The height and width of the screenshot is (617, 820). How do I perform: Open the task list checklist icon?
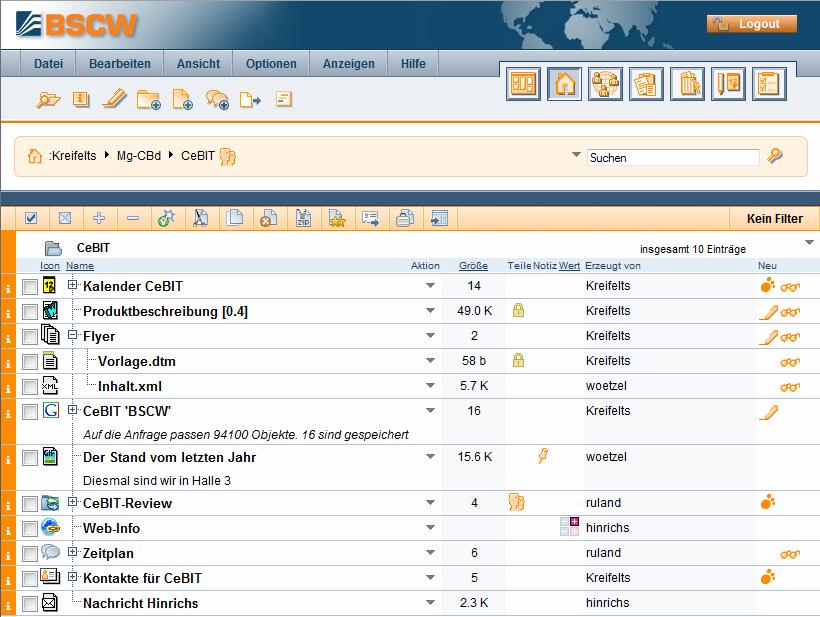pos(769,84)
